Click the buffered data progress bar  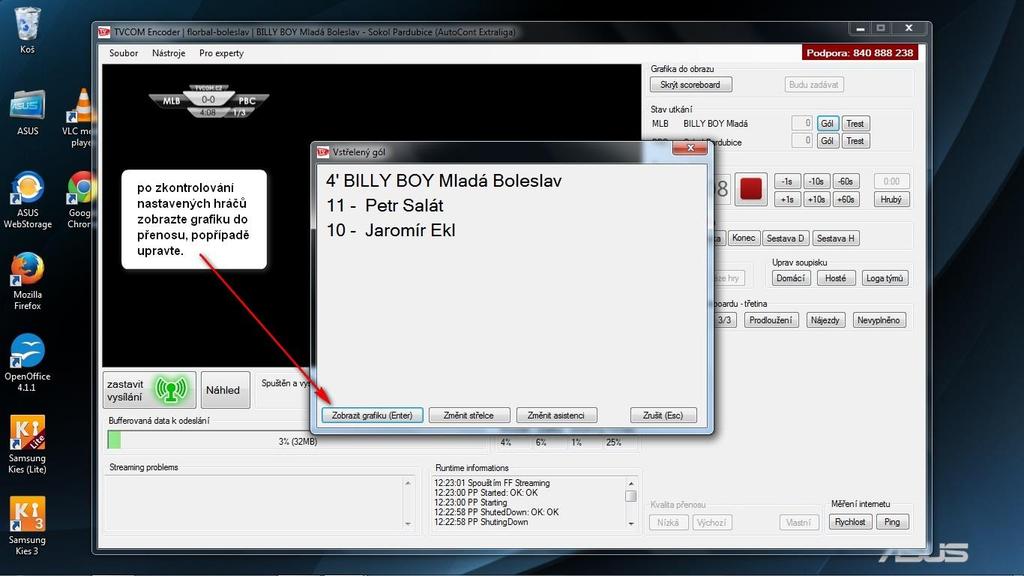(x=297, y=440)
